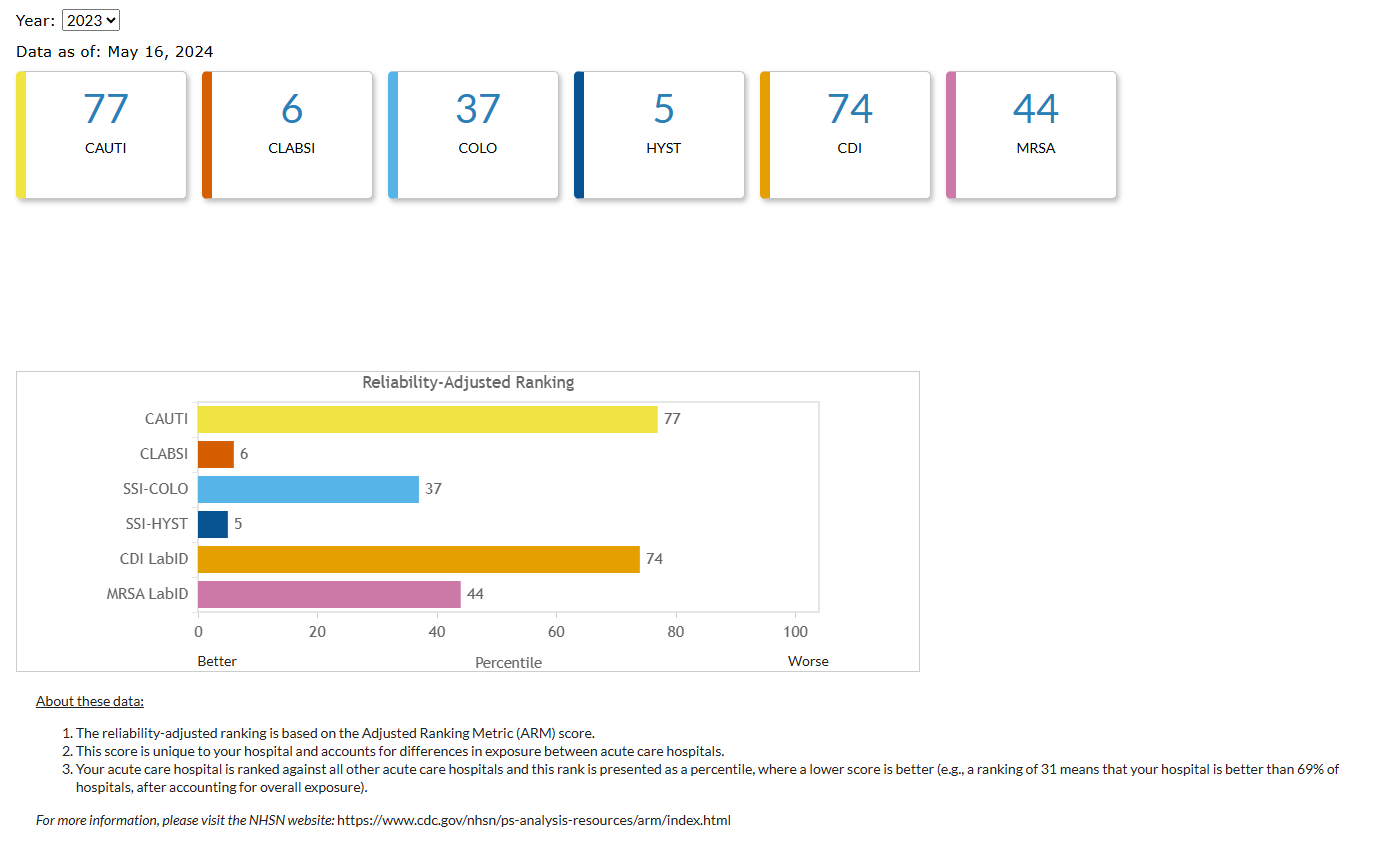Open the NHSN website ARM URL link
This screenshot has width=1374, height=843.
tap(533, 820)
